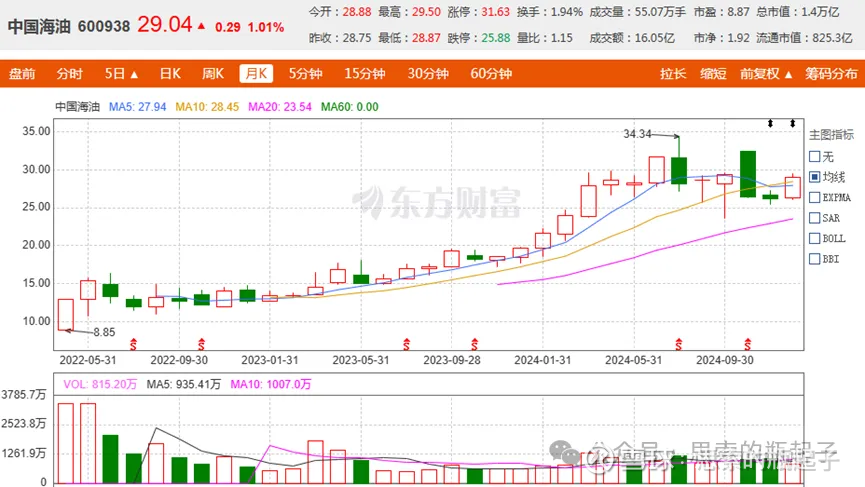Viewport: 865px width, 487px height.
Task: Open 筹码分布 chip distribution
Action: click(x=831, y=74)
